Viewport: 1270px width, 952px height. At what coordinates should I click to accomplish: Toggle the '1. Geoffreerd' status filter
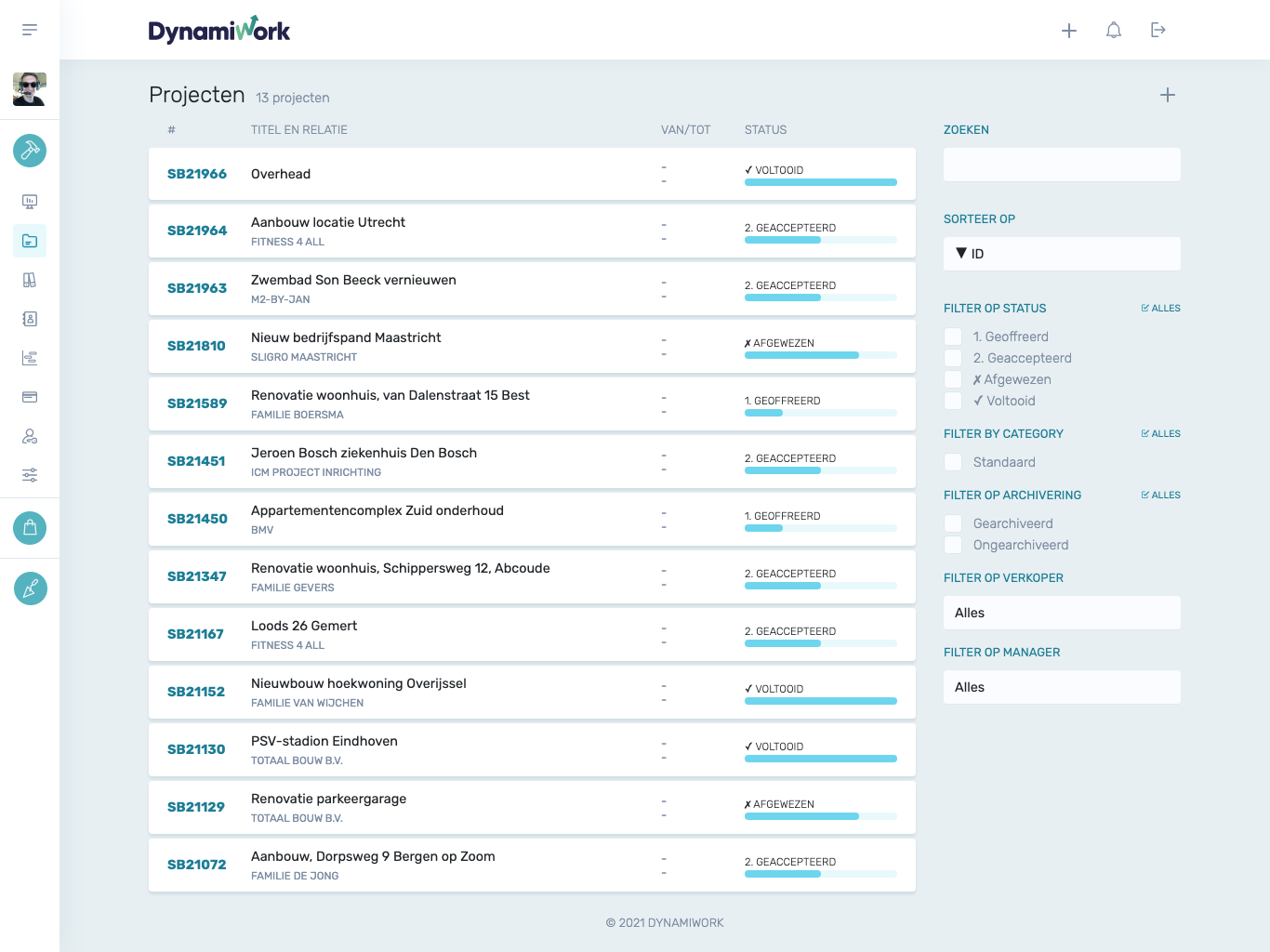click(953, 337)
